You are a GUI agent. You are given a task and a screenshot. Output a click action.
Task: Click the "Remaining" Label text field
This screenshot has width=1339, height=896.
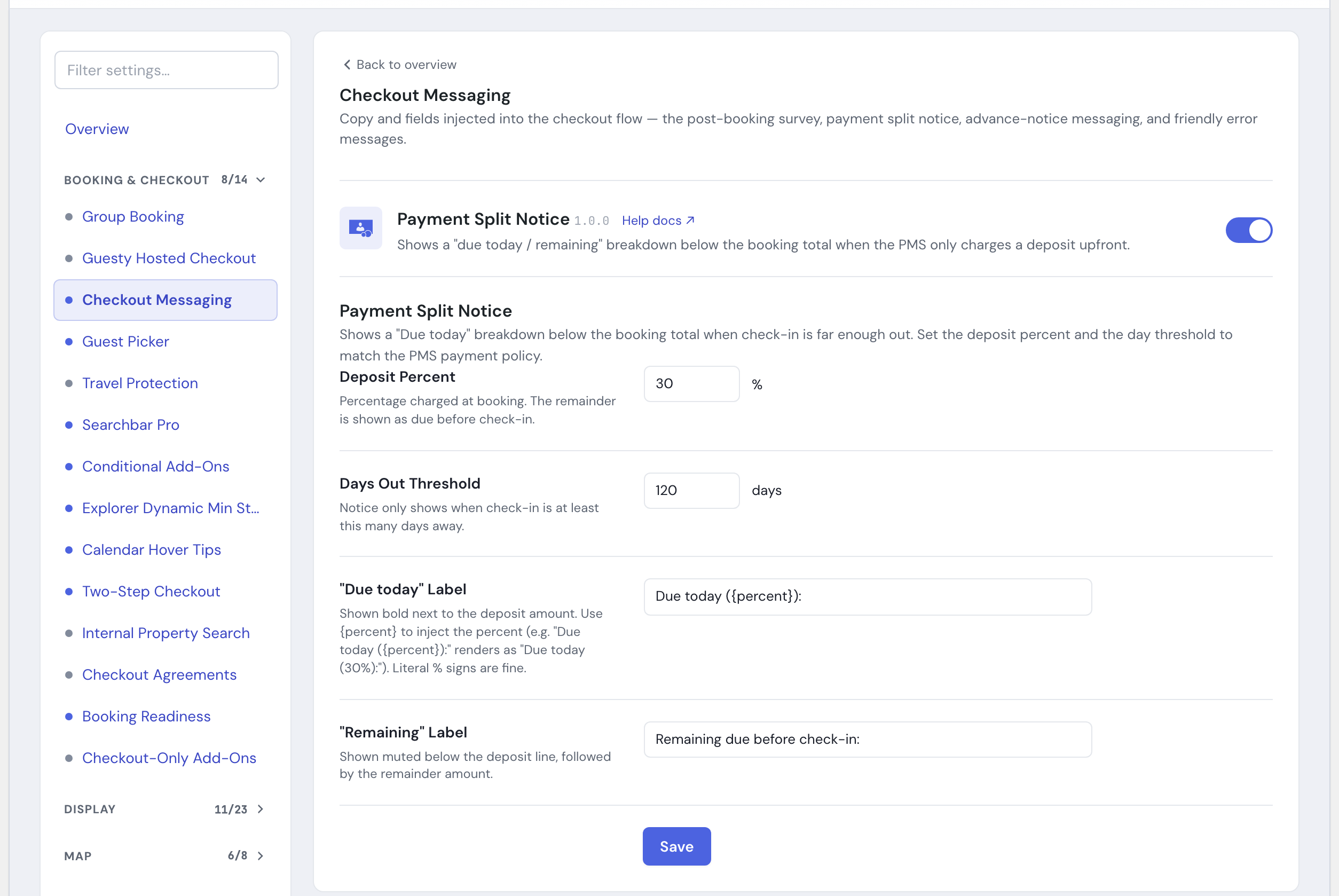pos(867,740)
